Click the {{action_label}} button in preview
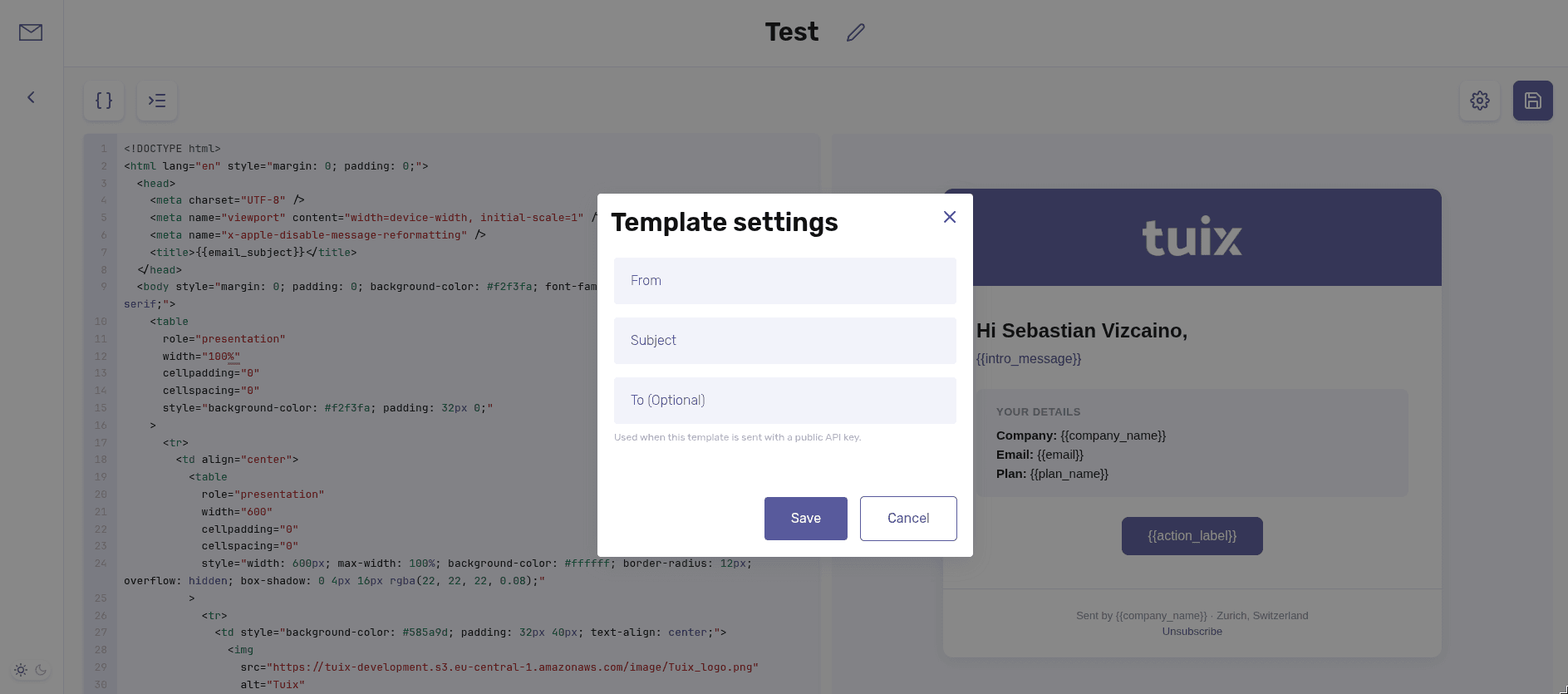Image resolution: width=1568 pixels, height=694 pixels. (x=1192, y=536)
